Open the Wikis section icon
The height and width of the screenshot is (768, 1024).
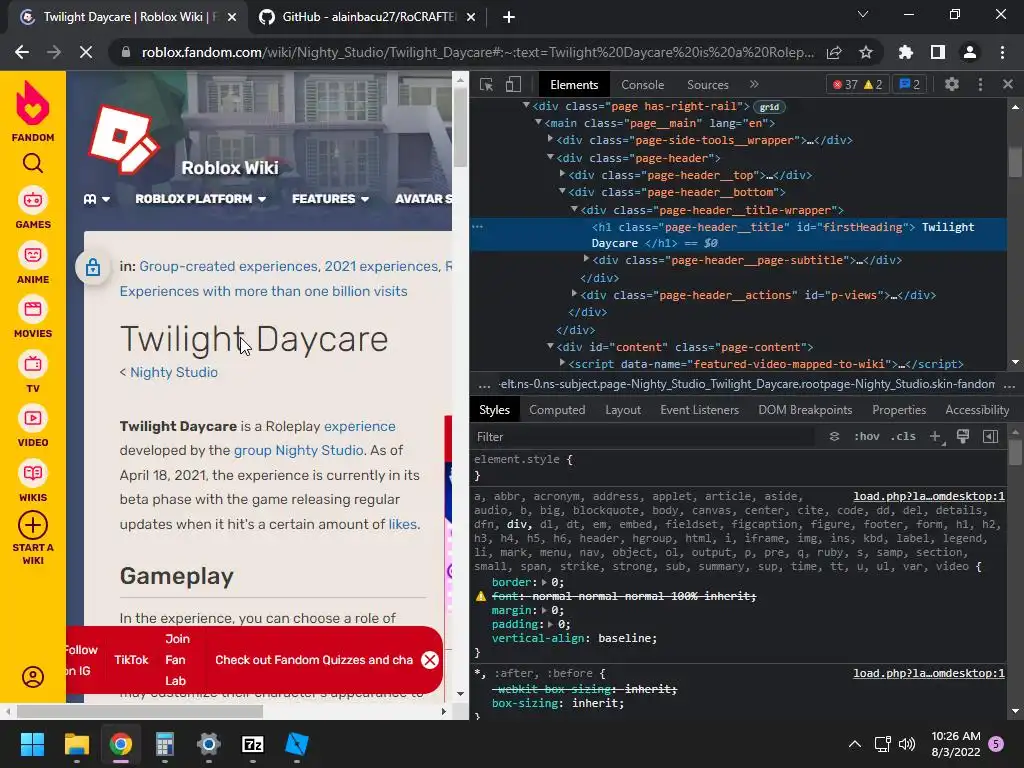[x=33, y=473]
